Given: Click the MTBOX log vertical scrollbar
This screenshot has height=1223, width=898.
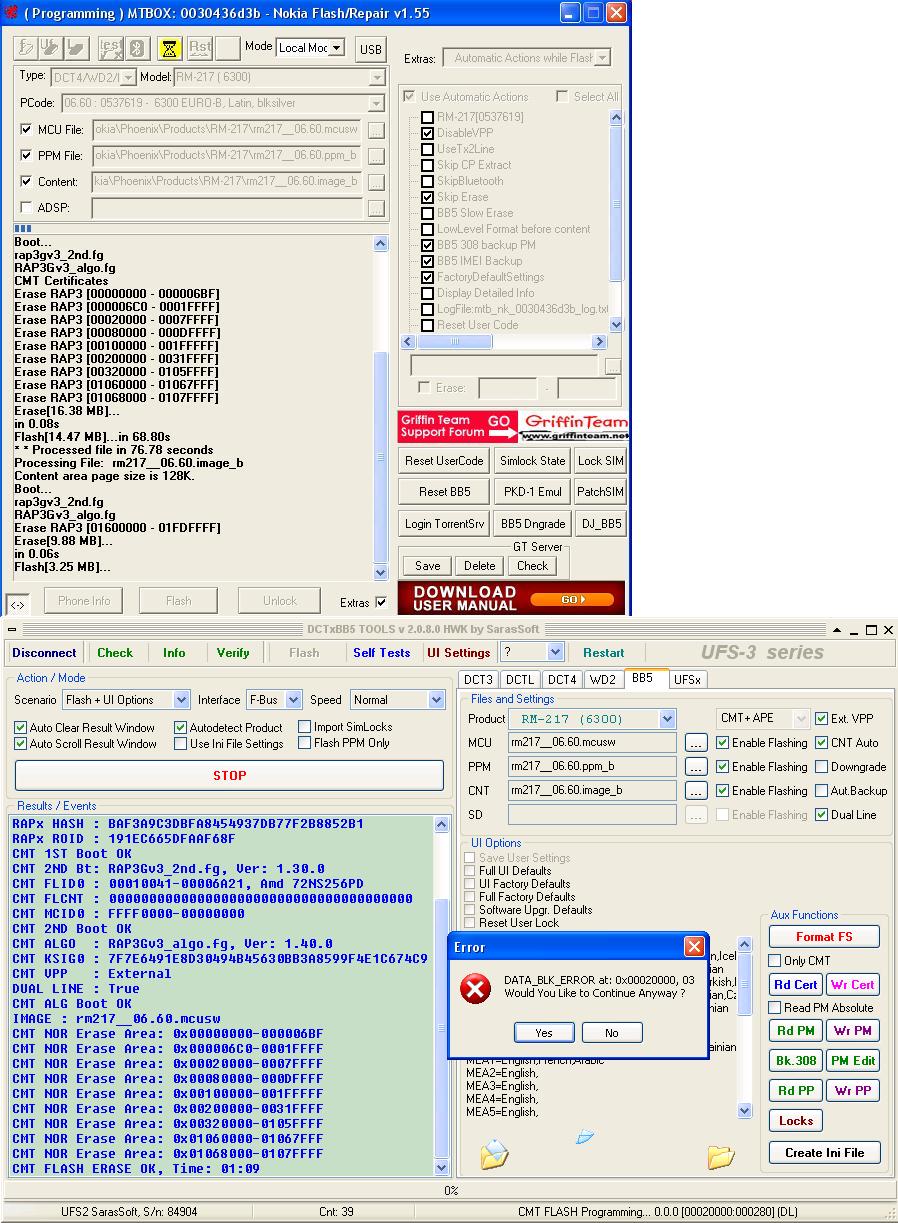Looking at the screenshot, I should (380, 408).
